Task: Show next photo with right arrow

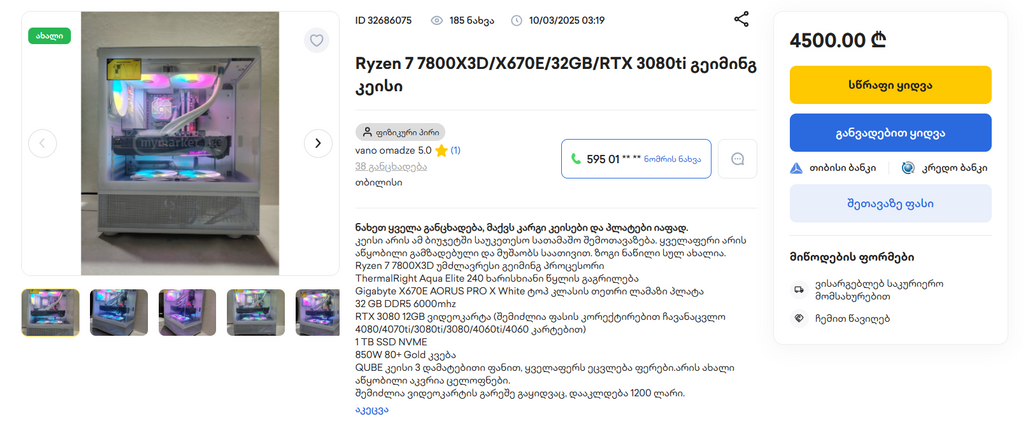Action: click(x=318, y=143)
